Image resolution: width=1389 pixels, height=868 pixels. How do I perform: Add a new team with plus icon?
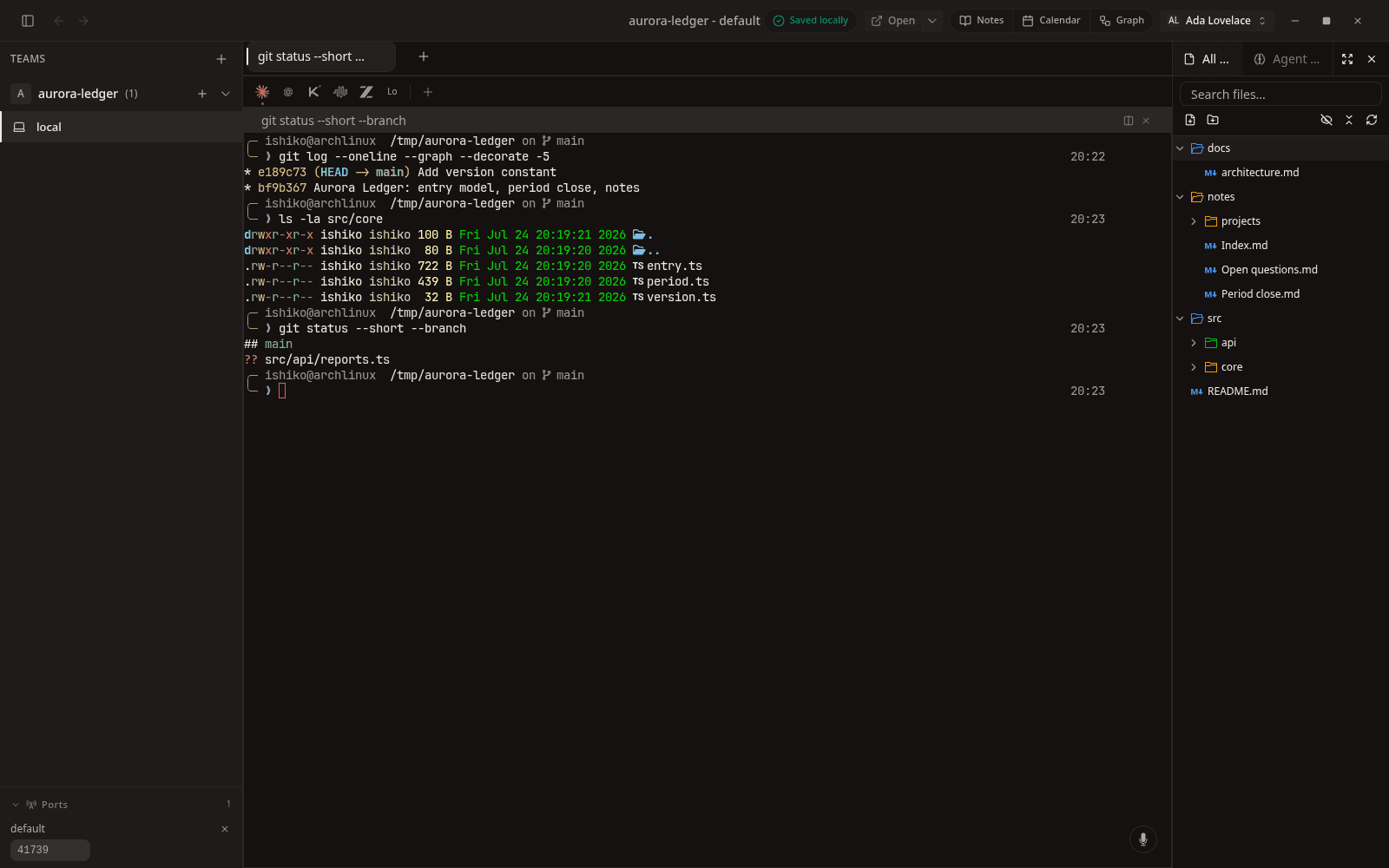click(221, 59)
